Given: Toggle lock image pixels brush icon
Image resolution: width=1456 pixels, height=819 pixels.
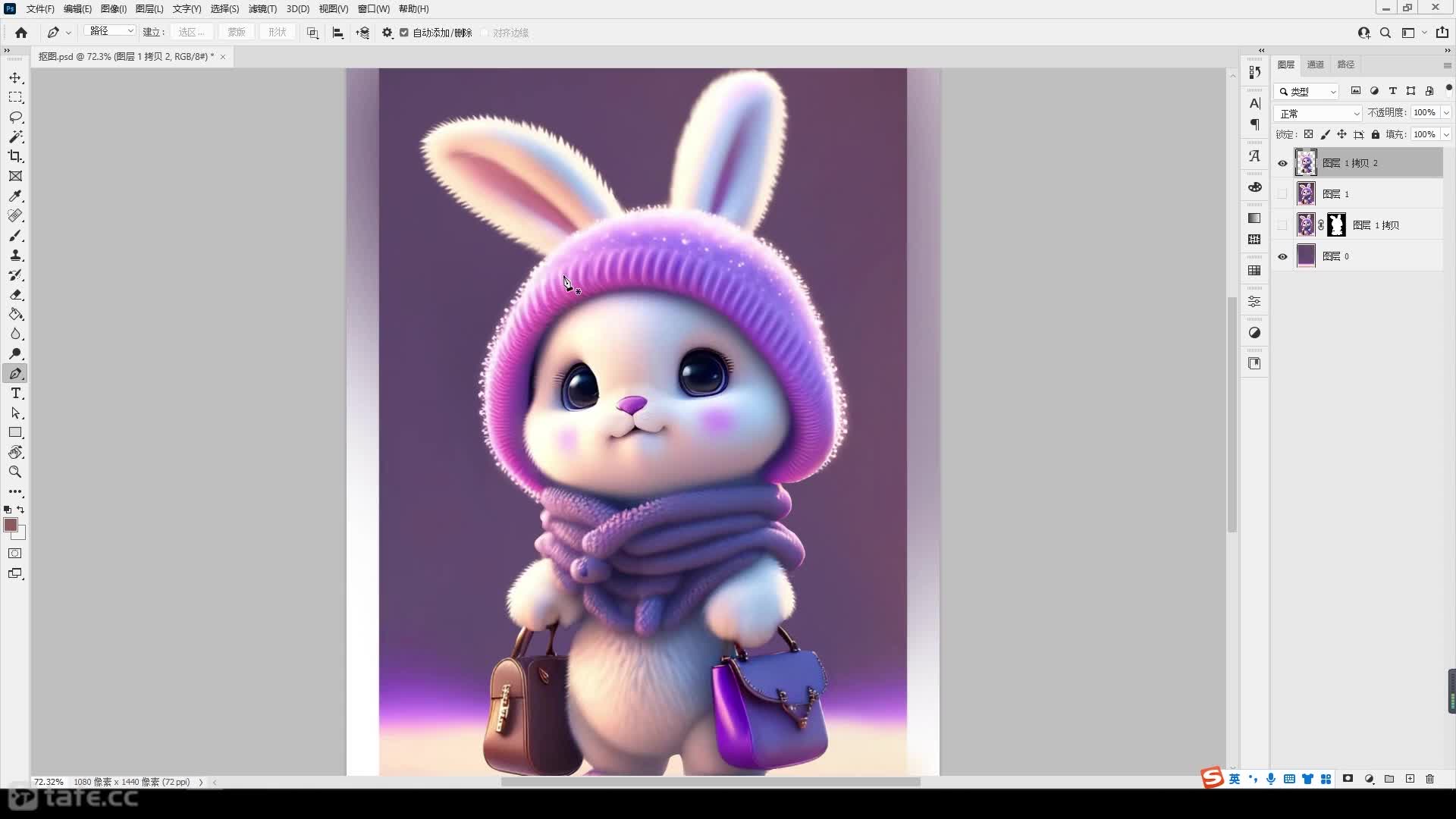Looking at the screenshot, I should (1325, 134).
